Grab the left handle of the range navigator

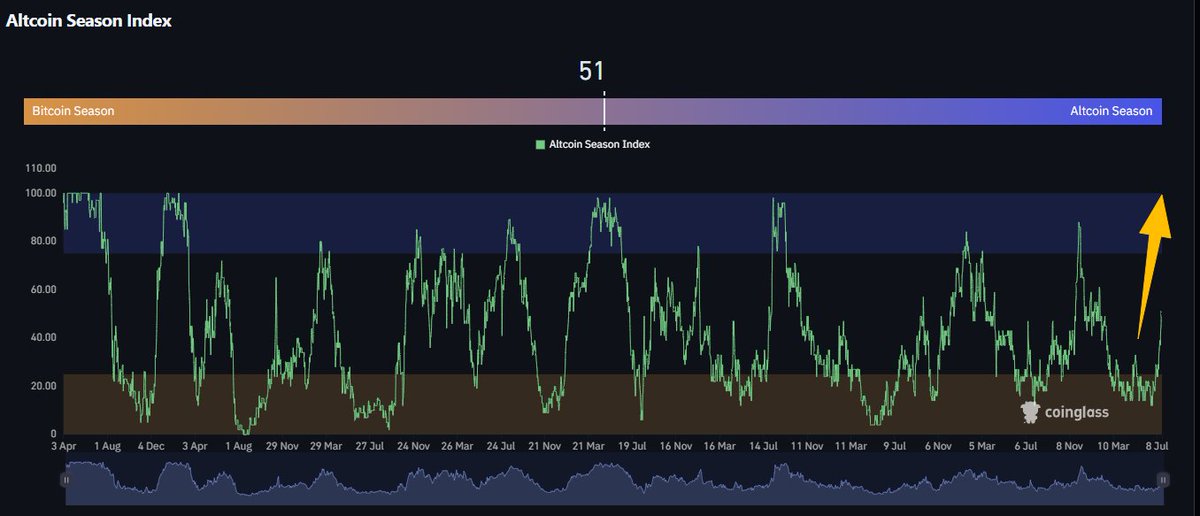click(x=66, y=480)
